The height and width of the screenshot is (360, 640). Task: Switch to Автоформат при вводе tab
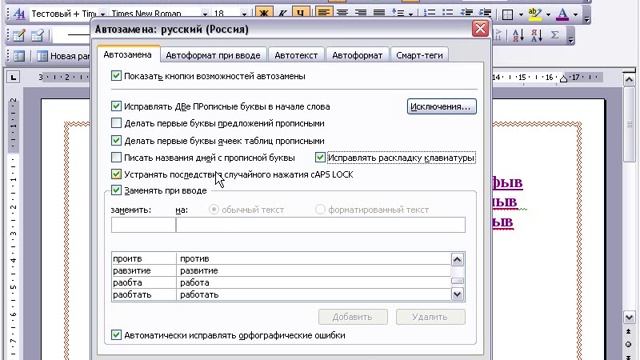coord(213,55)
